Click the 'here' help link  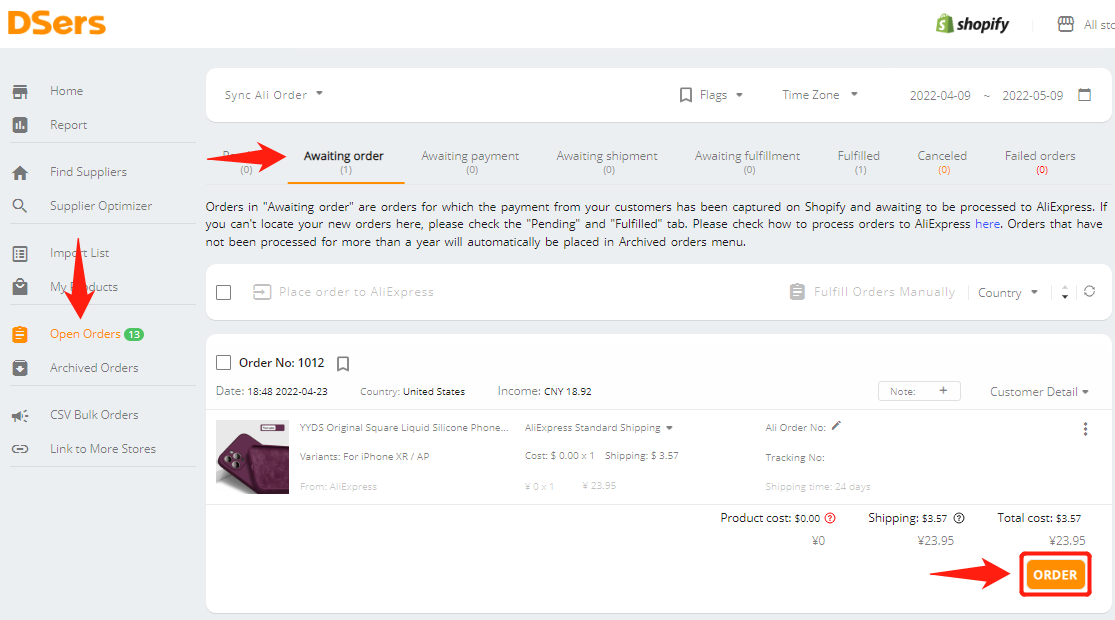(987, 224)
